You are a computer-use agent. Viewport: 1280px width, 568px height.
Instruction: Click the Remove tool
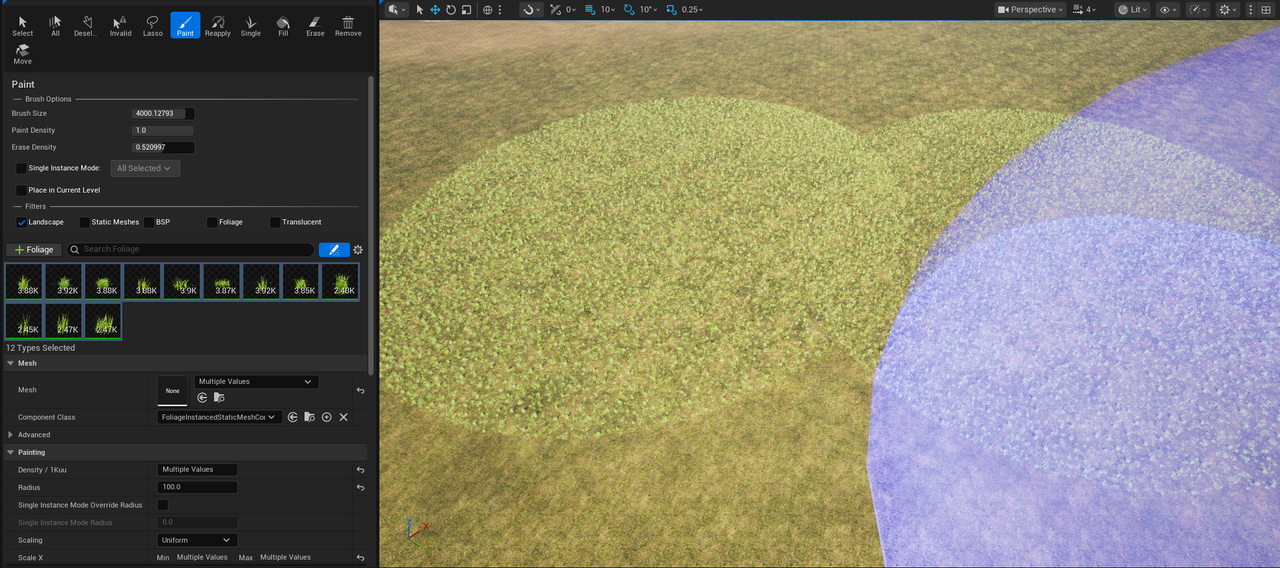[348, 26]
